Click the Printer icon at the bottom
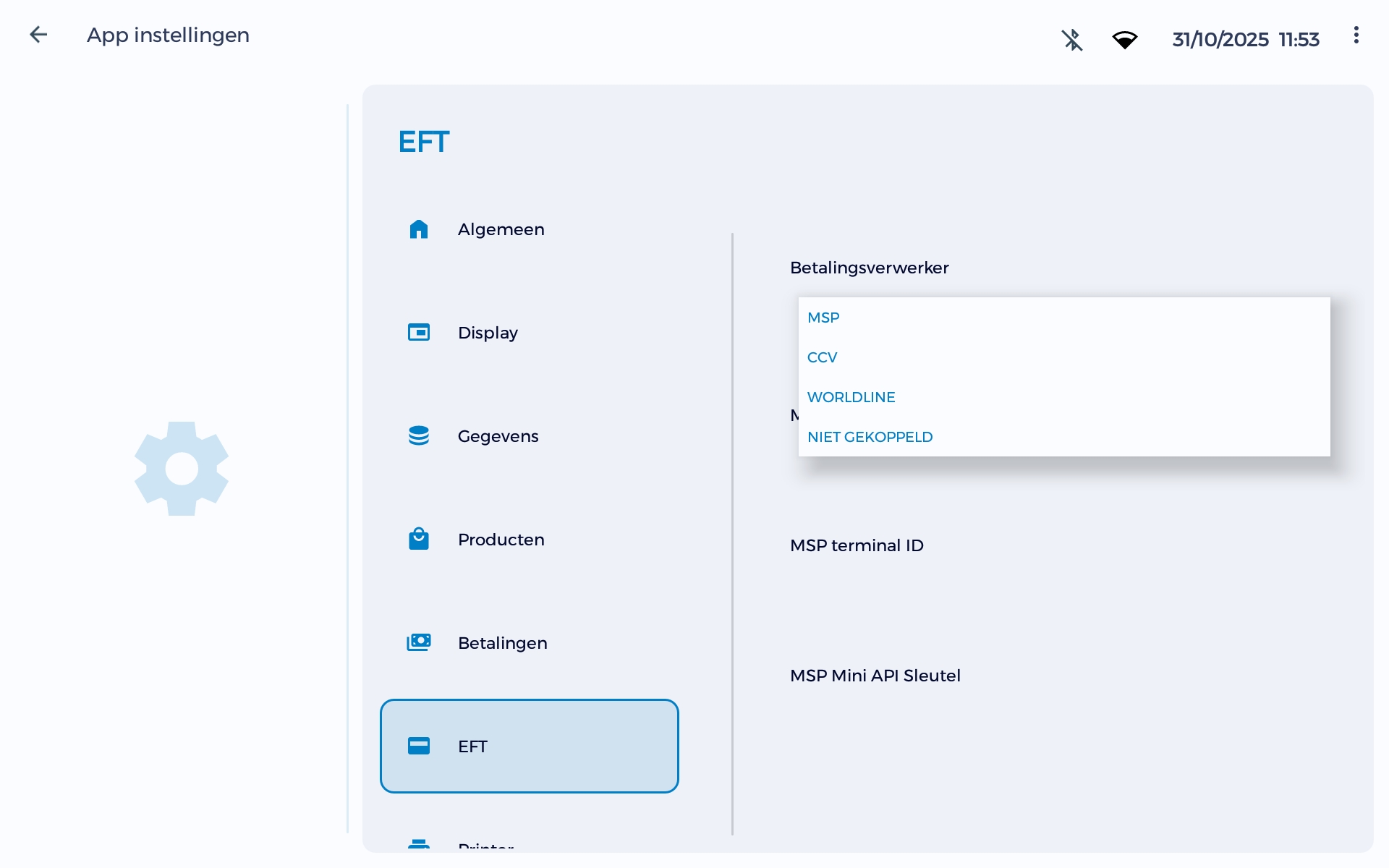The height and width of the screenshot is (868, 1389). [x=420, y=846]
